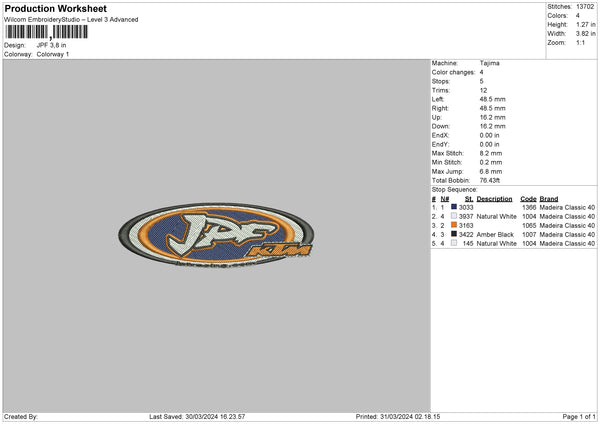Select the Zoom value 1:1
Viewport: 600px width, 424px height.
pos(580,43)
